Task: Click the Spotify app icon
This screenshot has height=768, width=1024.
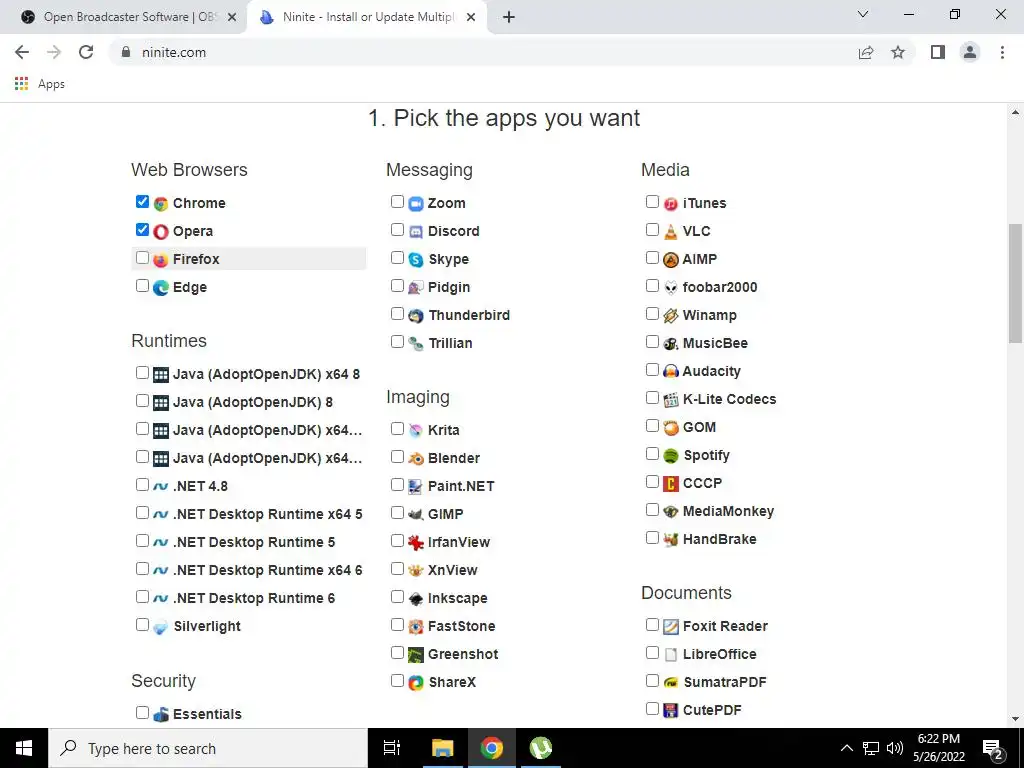Action: (x=671, y=456)
